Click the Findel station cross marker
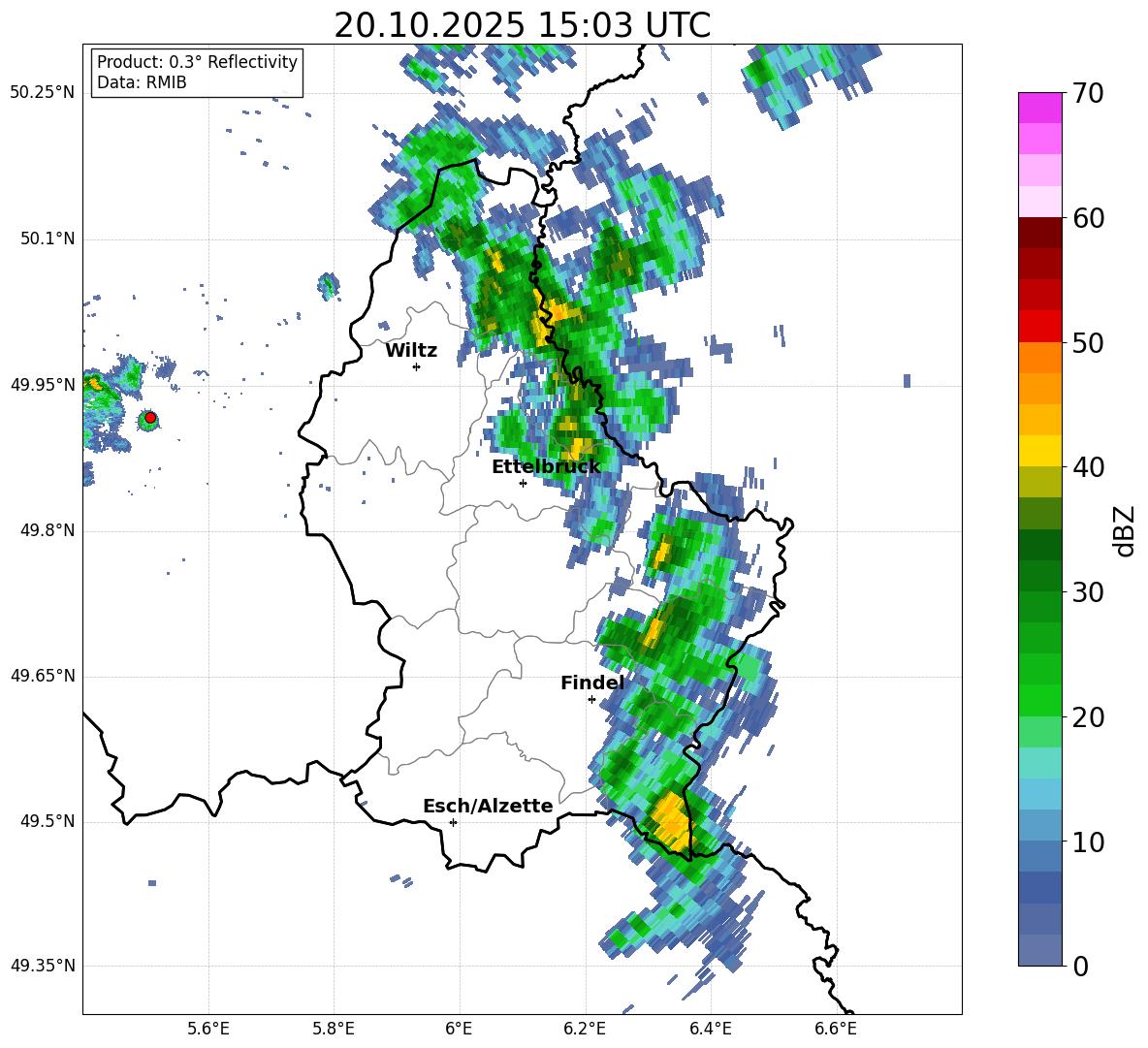This screenshot has height=1048, width=1148. (591, 700)
